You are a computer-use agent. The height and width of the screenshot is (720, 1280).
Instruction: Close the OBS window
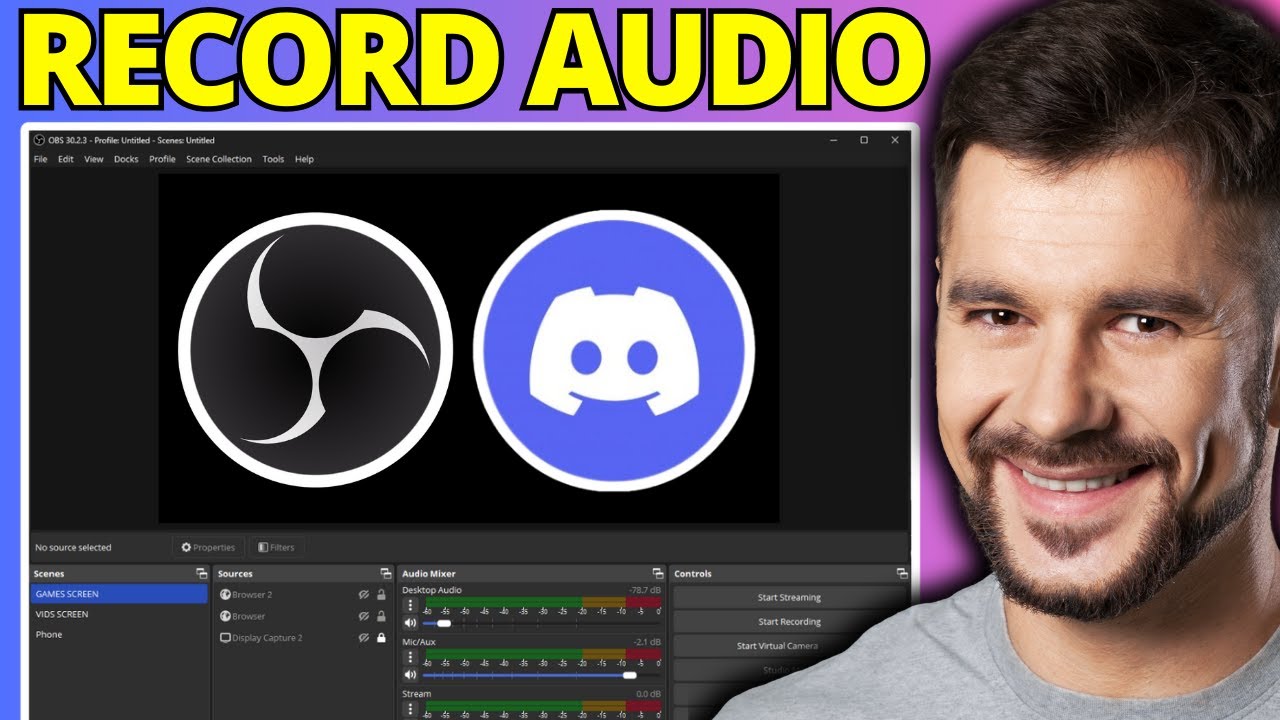click(x=894, y=140)
